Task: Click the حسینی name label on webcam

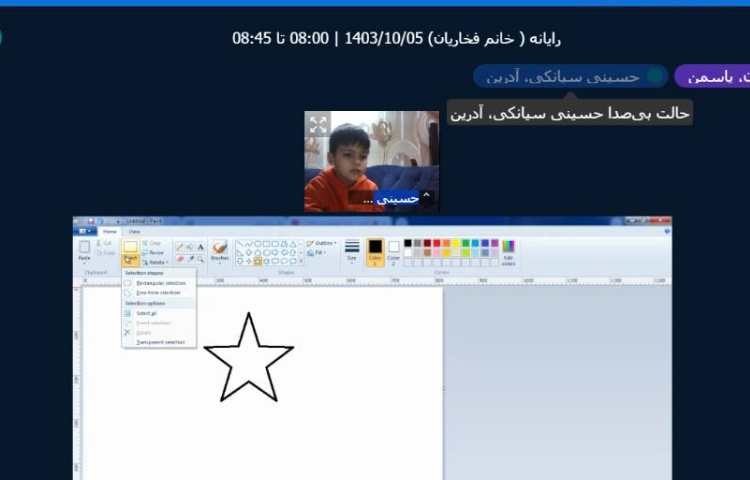Action: pyautogui.click(x=397, y=197)
